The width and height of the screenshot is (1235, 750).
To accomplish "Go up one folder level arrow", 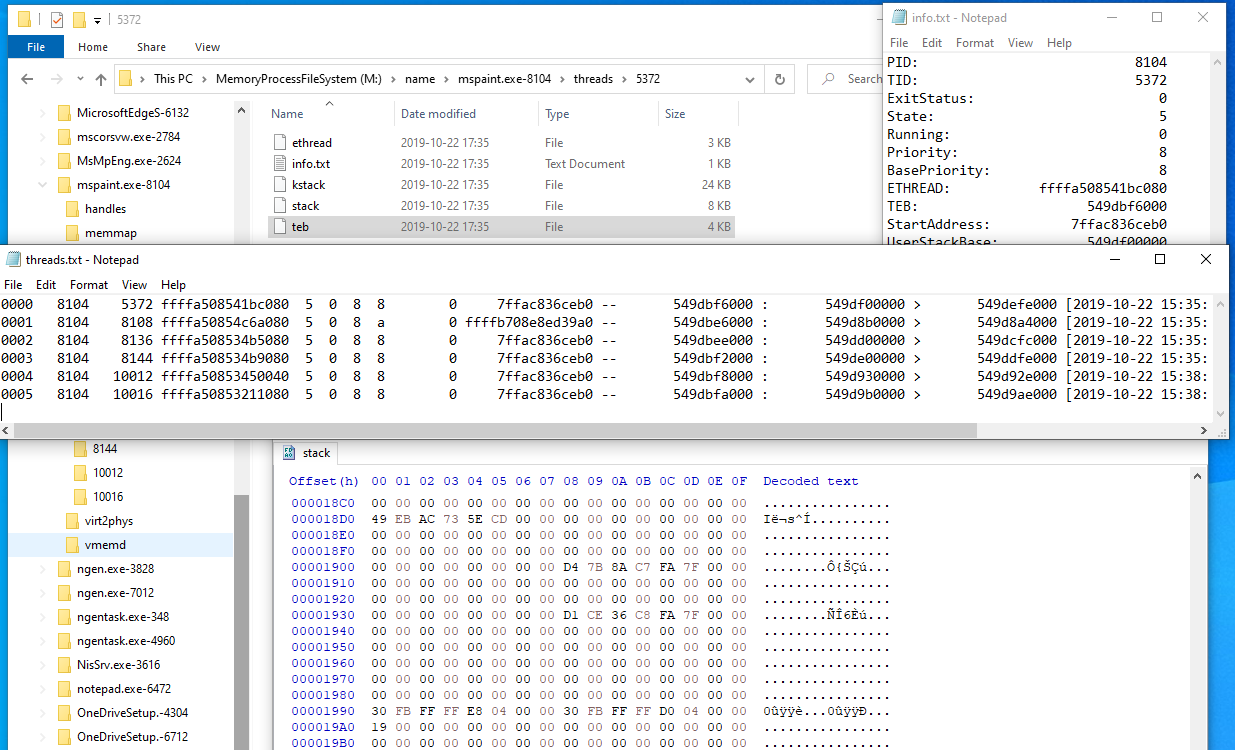I will click(x=101, y=79).
